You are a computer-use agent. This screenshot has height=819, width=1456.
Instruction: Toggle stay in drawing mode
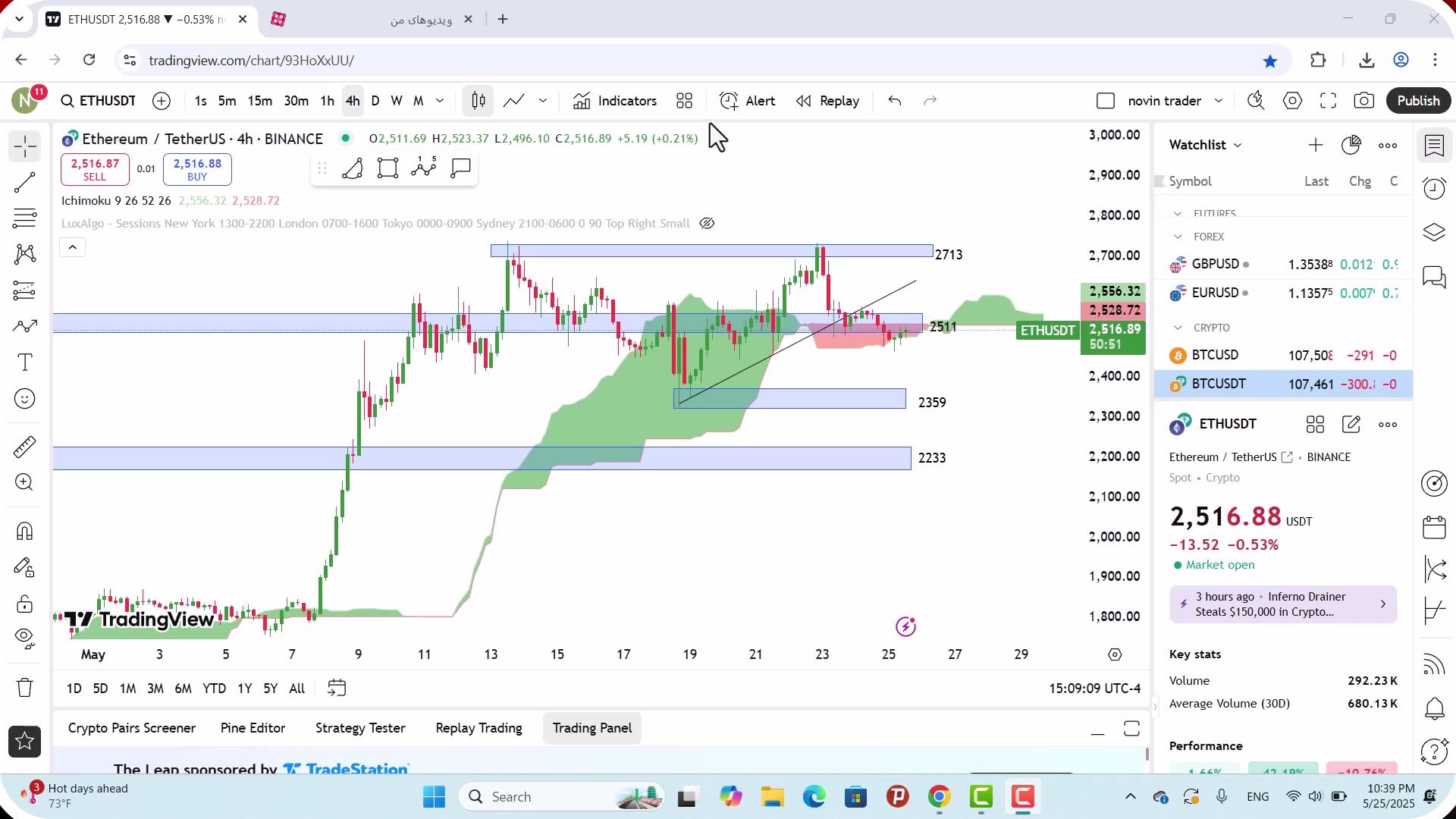click(x=25, y=567)
